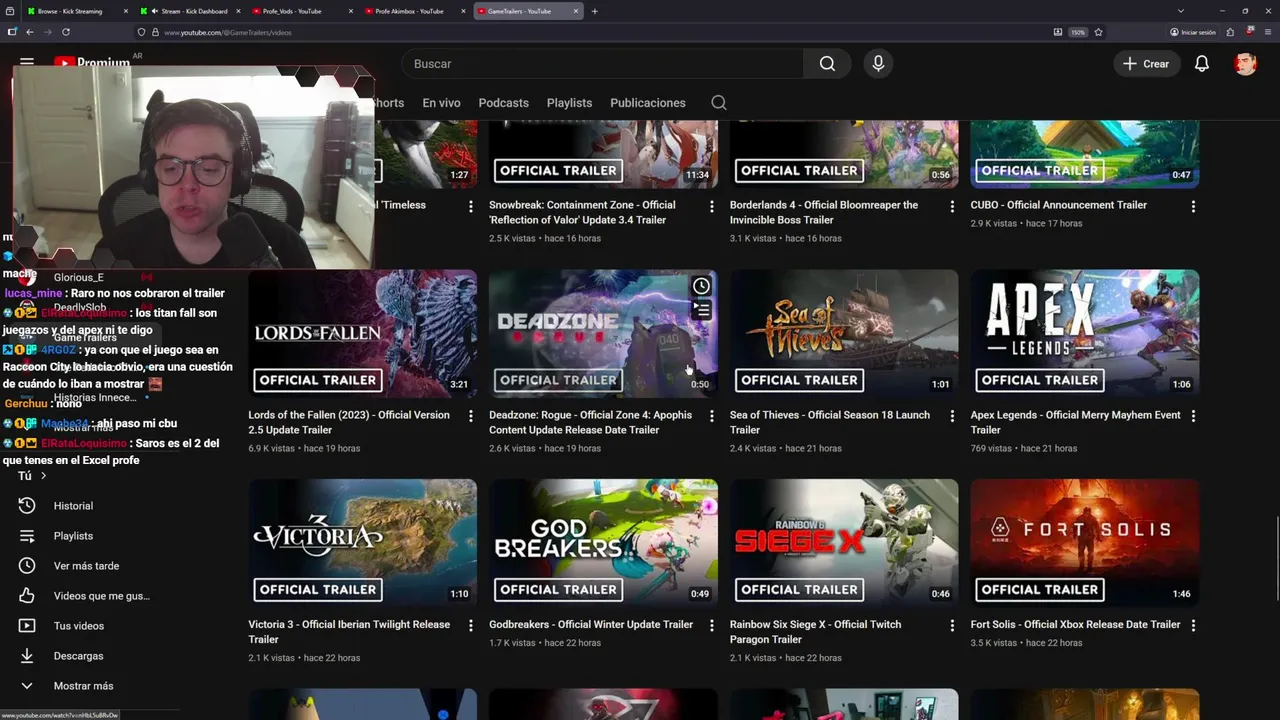
Task: Open Ver más tarde in sidebar
Action: click(x=86, y=566)
